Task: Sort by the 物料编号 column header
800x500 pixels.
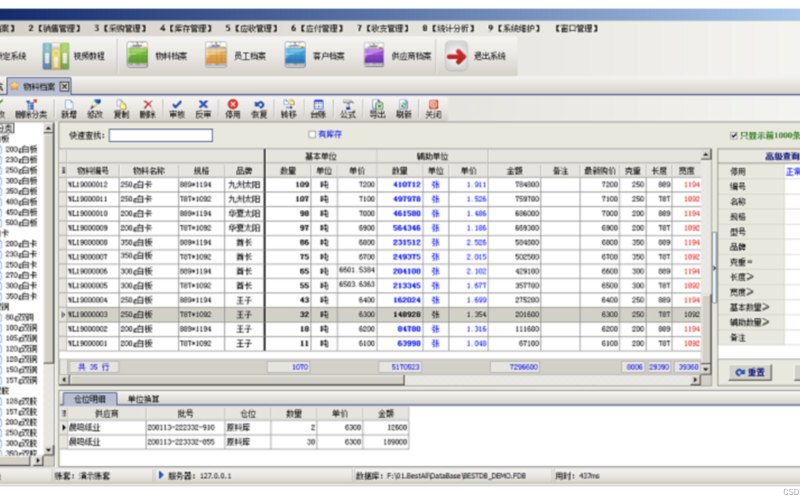Action: coord(93,170)
